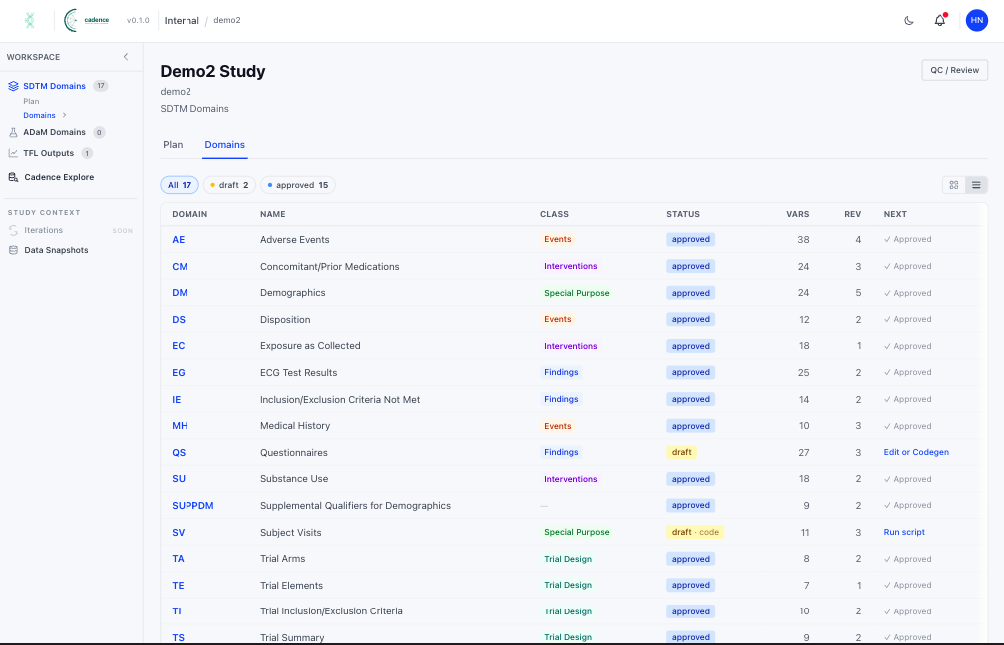Open Cadence Explore in sidebar
The height and width of the screenshot is (645, 1004).
coord(59,177)
